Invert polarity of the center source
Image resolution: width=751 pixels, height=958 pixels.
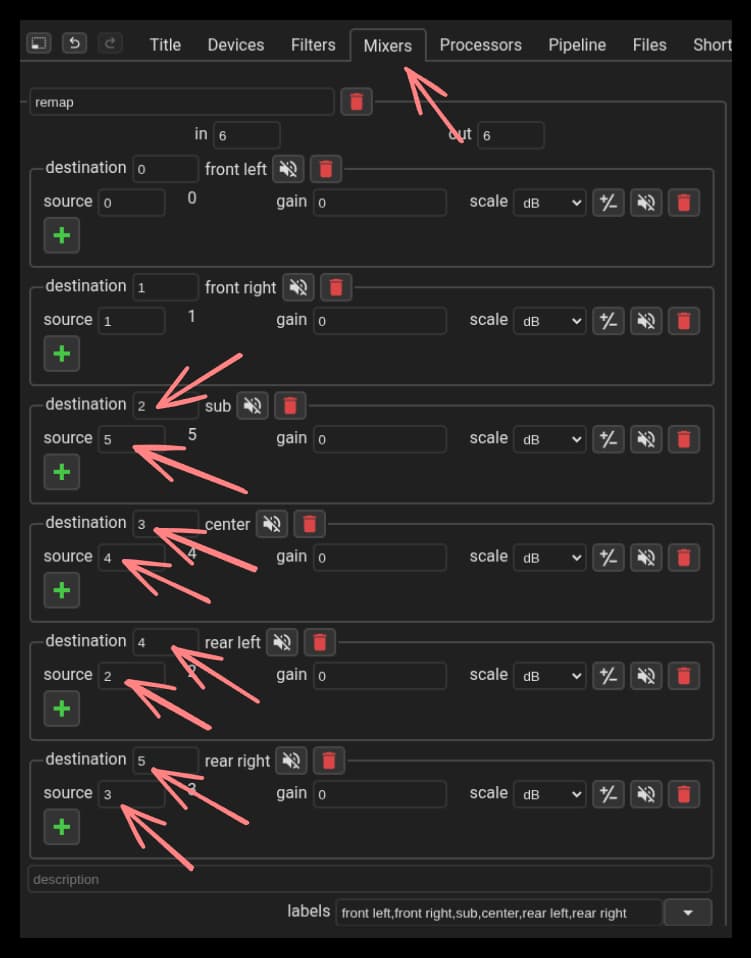click(608, 557)
